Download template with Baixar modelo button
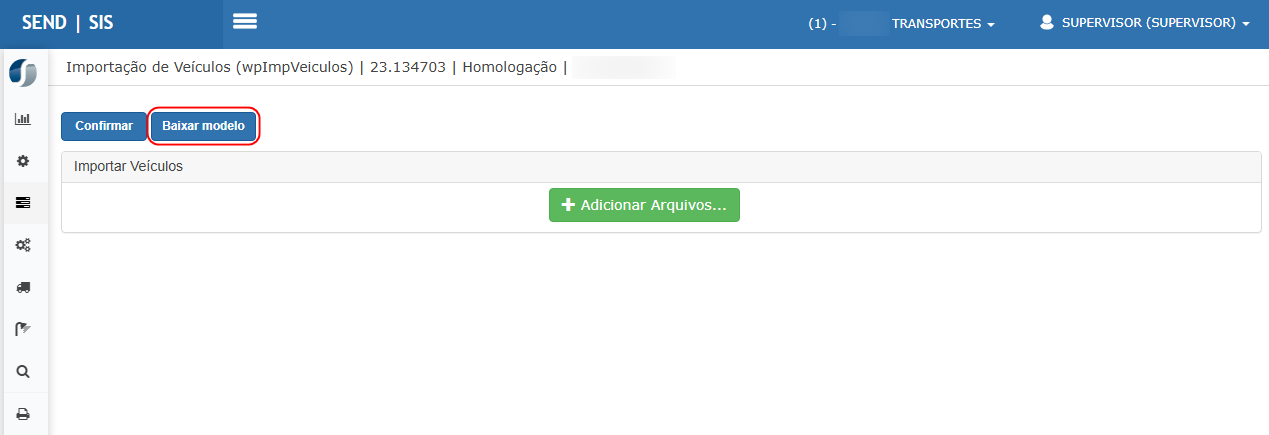The width and height of the screenshot is (1269, 435). [203, 127]
